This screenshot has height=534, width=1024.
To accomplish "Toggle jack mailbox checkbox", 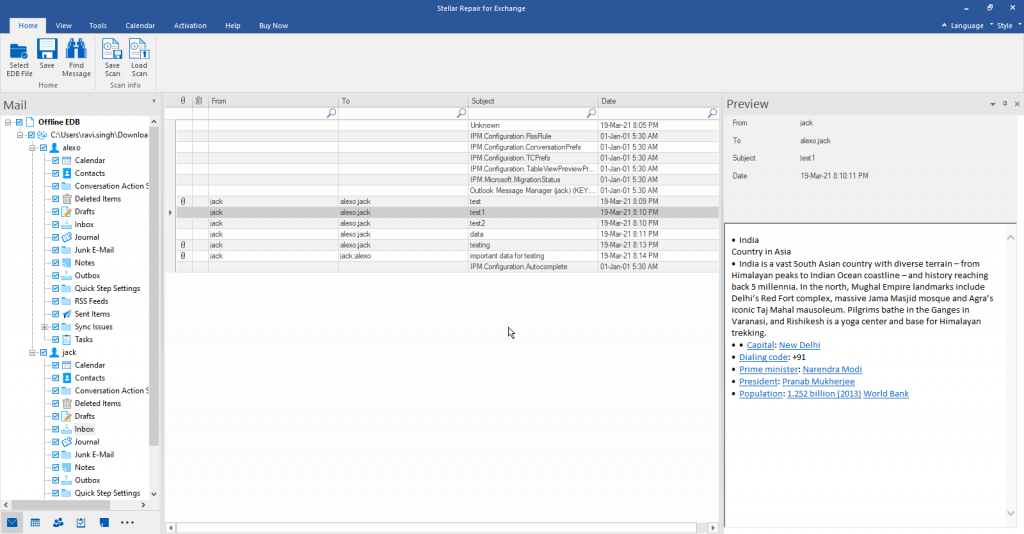I will pos(44,352).
